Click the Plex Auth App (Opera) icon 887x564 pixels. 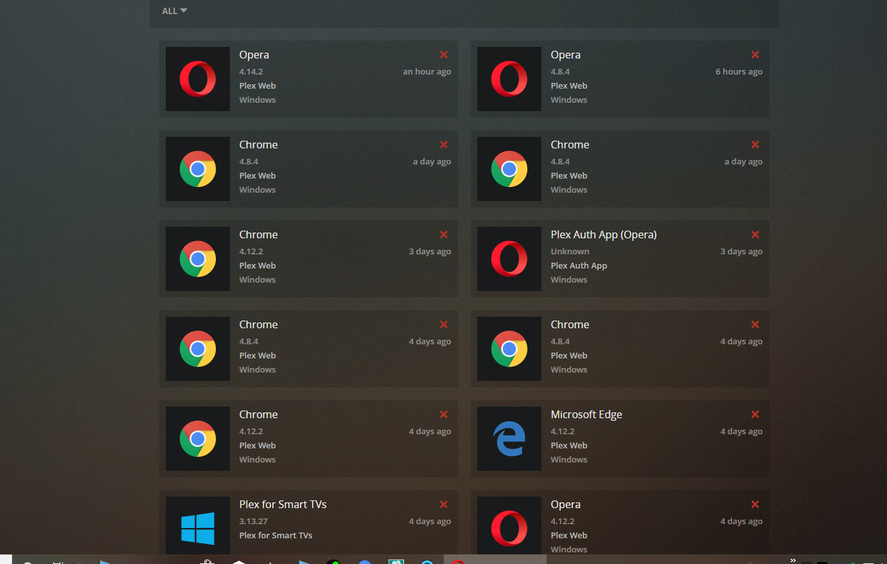pyautogui.click(x=509, y=259)
